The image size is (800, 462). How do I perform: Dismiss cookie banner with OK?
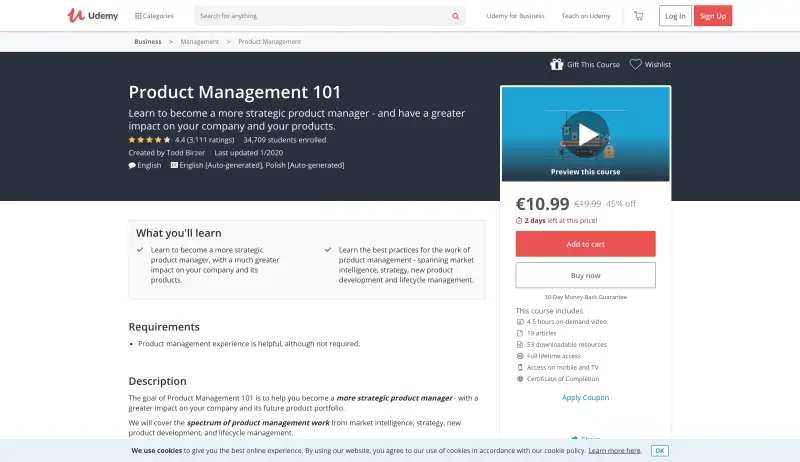(660, 451)
